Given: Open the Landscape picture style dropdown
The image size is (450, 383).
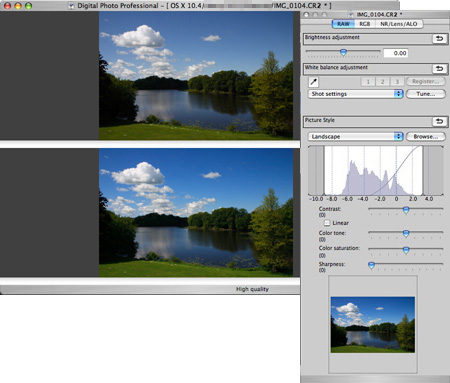Looking at the screenshot, I should click(356, 137).
